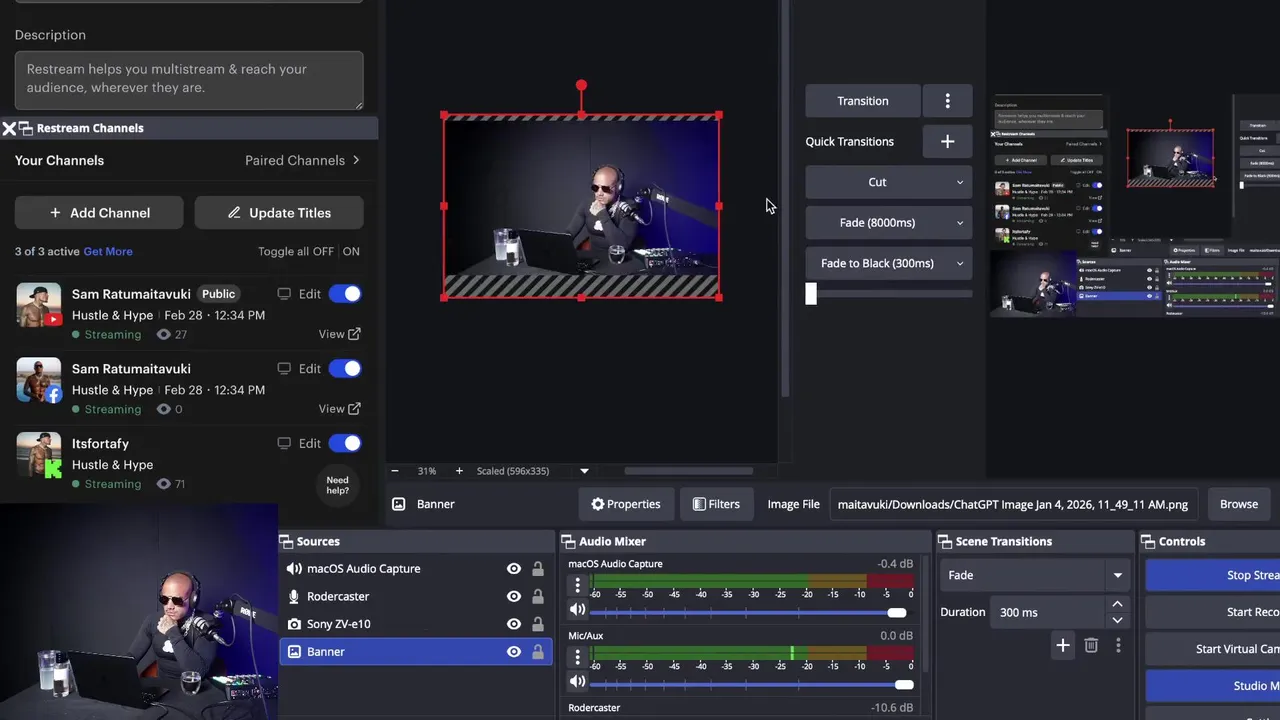This screenshot has width=1280, height=720.
Task: Click the Description text area
Action: [189, 80]
